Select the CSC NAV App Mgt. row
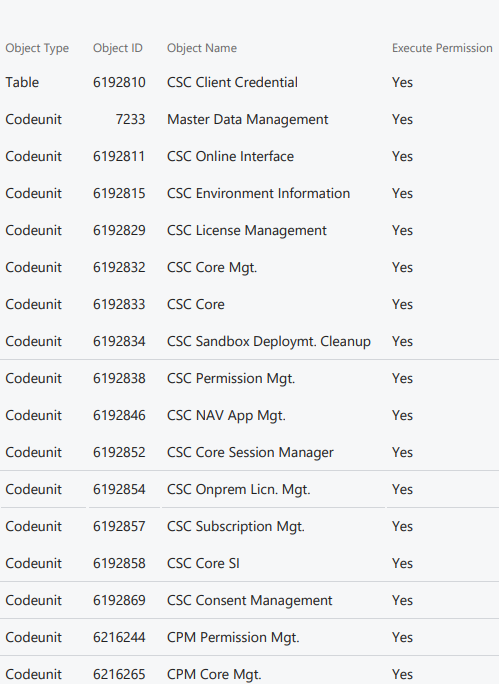 click(x=250, y=415)
